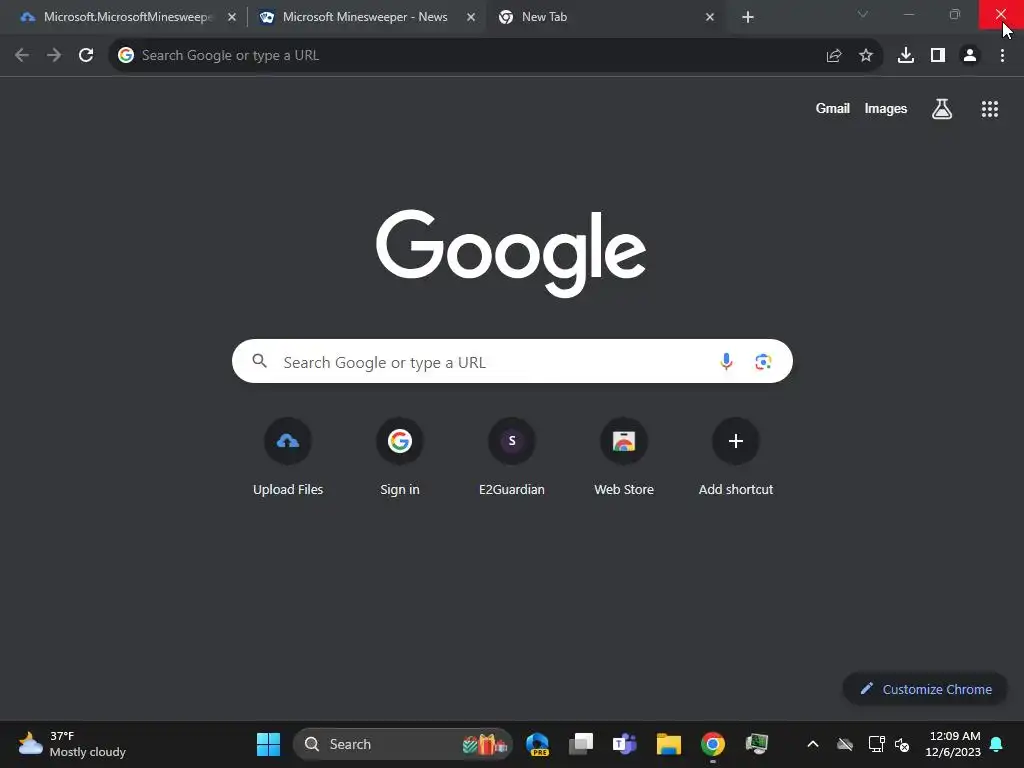Reload the current page
The image size is (1024, 768).
click(x=86, y=56)
